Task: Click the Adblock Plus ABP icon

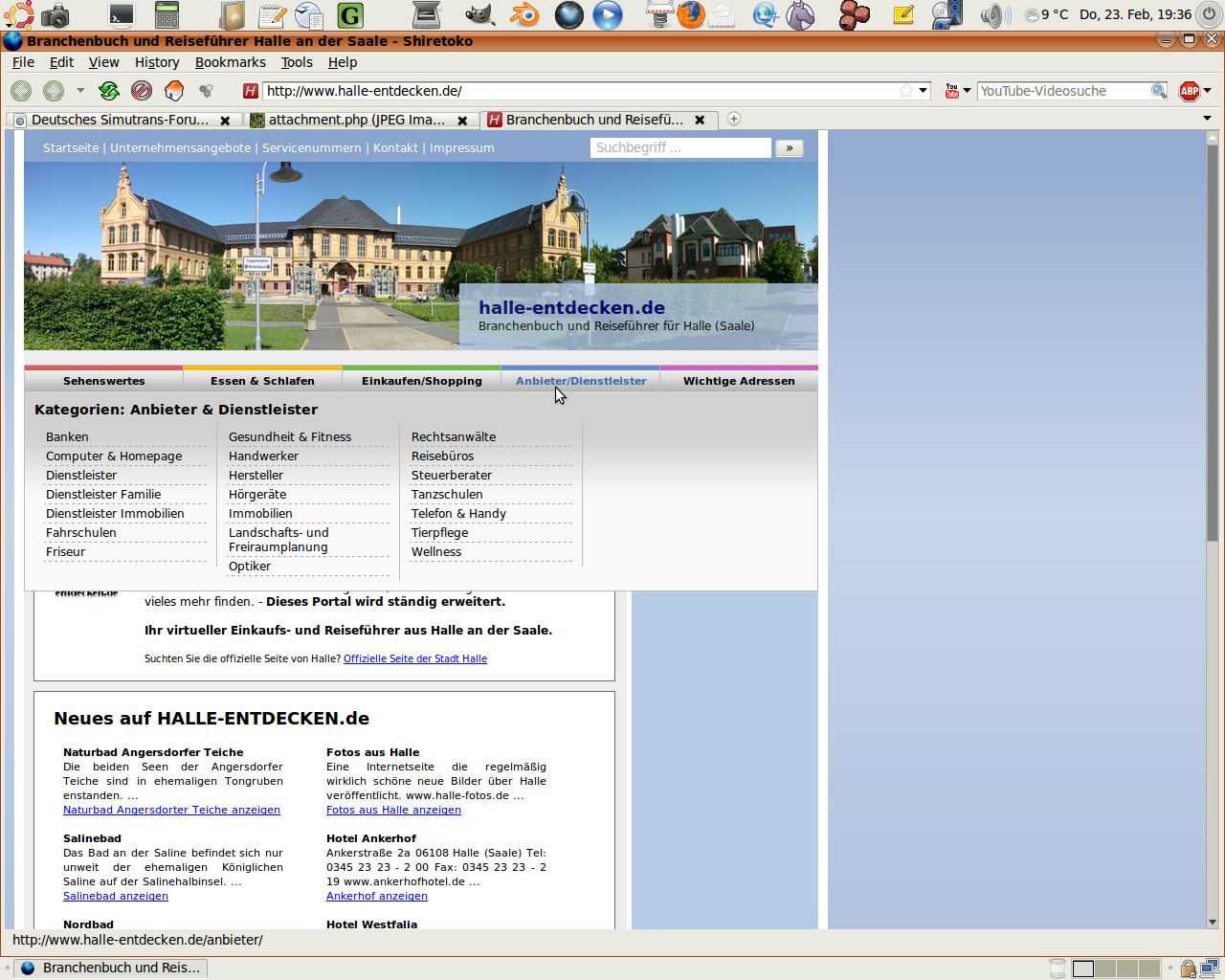Action: [x=1190, y=91]
